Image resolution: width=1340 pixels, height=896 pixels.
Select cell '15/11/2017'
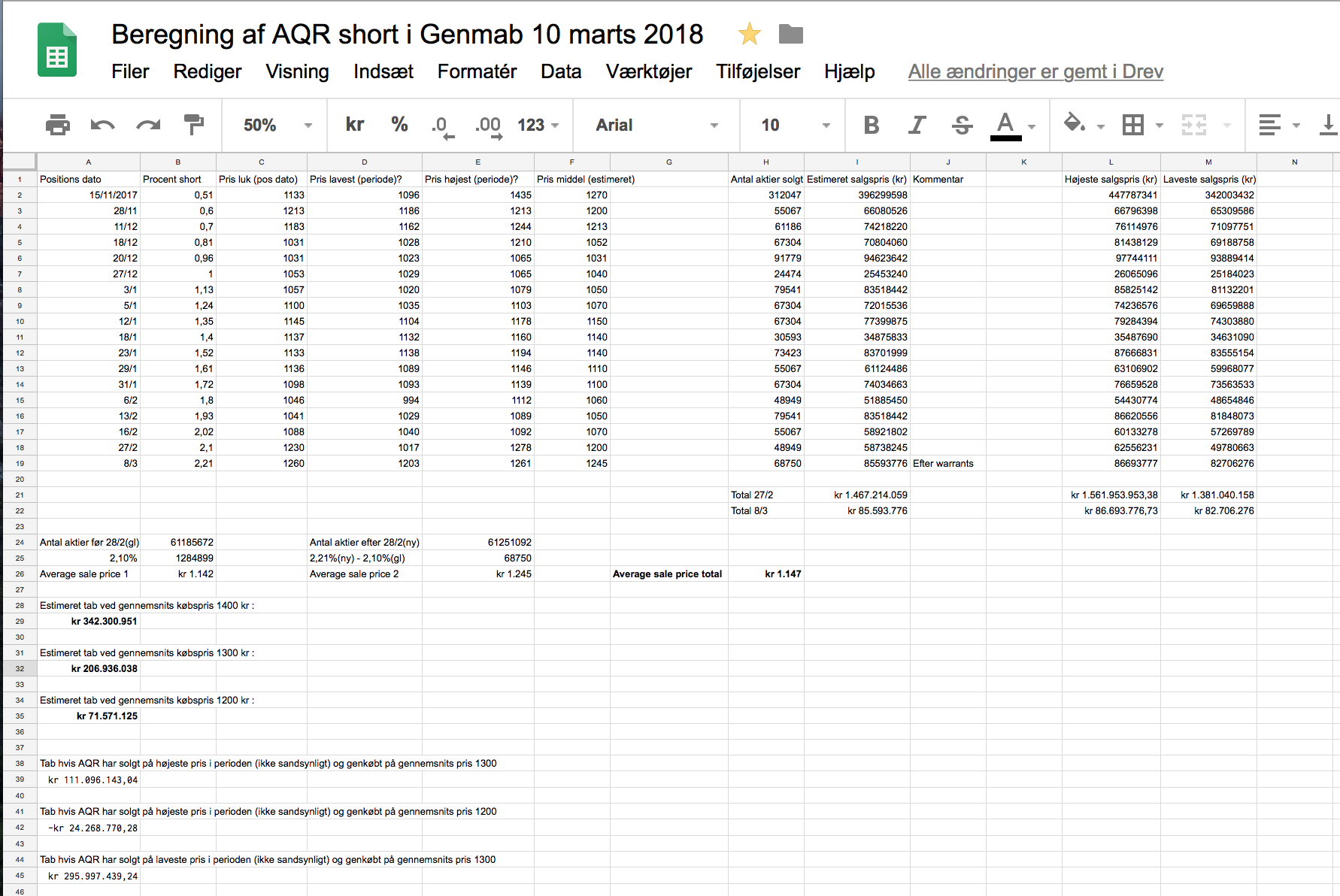pyautogui.click(x=89, y=195)
